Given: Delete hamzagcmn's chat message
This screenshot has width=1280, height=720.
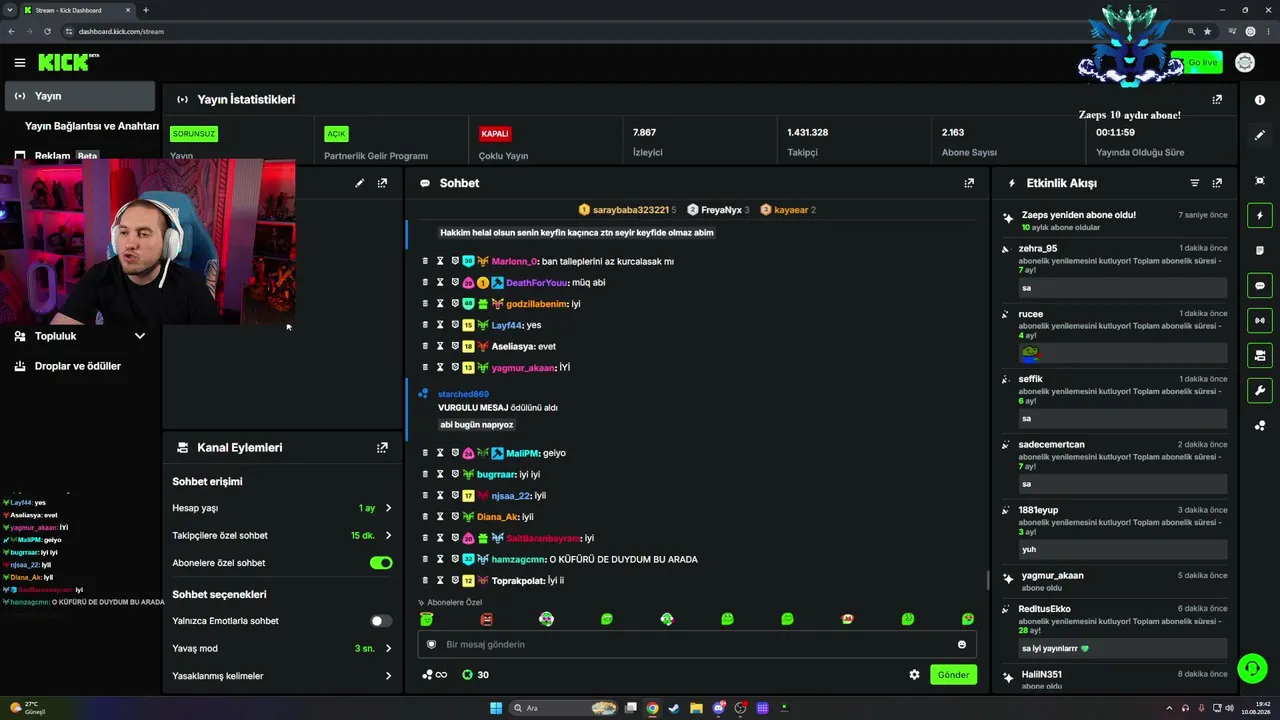Looking at the screenshot, I should click(425, 559).
